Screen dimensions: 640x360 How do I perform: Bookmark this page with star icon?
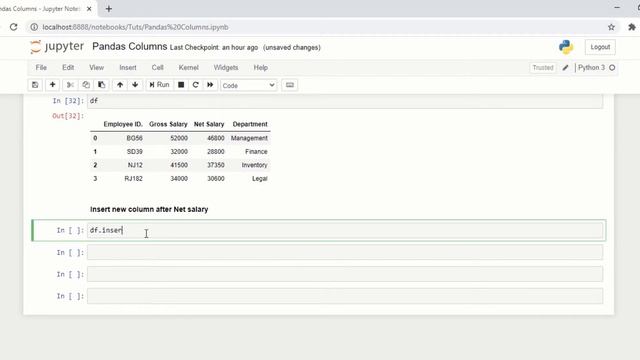(x=611, y=27)
